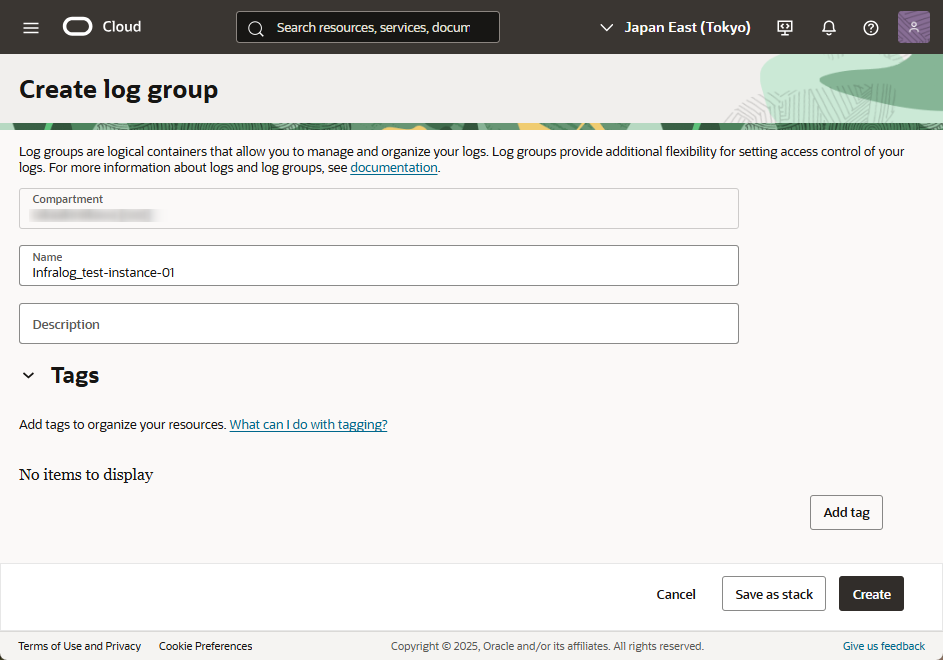Viewport: 943px width, 660px height.
Task: Open "What can I do with tagging?" link
Action: pos(308,425)
